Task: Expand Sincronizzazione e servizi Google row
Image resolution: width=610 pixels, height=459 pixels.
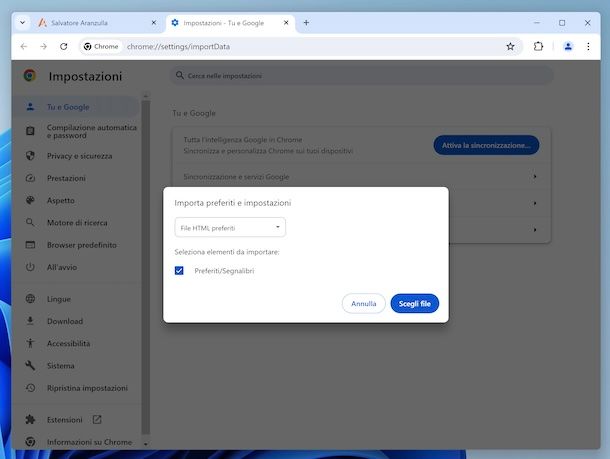Action: [x=362, y=177]
